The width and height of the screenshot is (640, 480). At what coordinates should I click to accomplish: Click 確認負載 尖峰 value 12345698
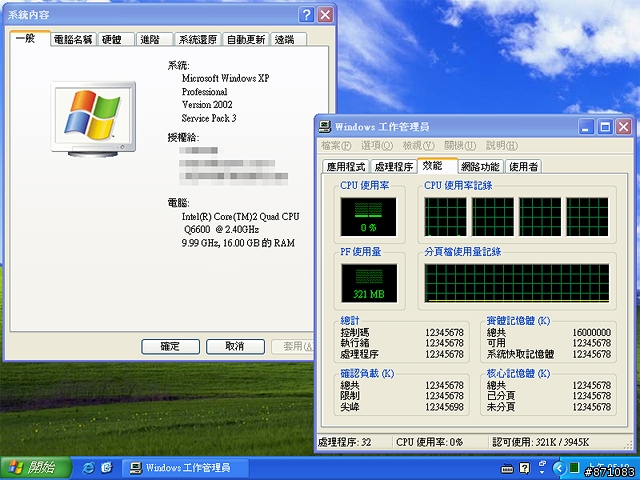pyautogui.click(x=444, y=407)
